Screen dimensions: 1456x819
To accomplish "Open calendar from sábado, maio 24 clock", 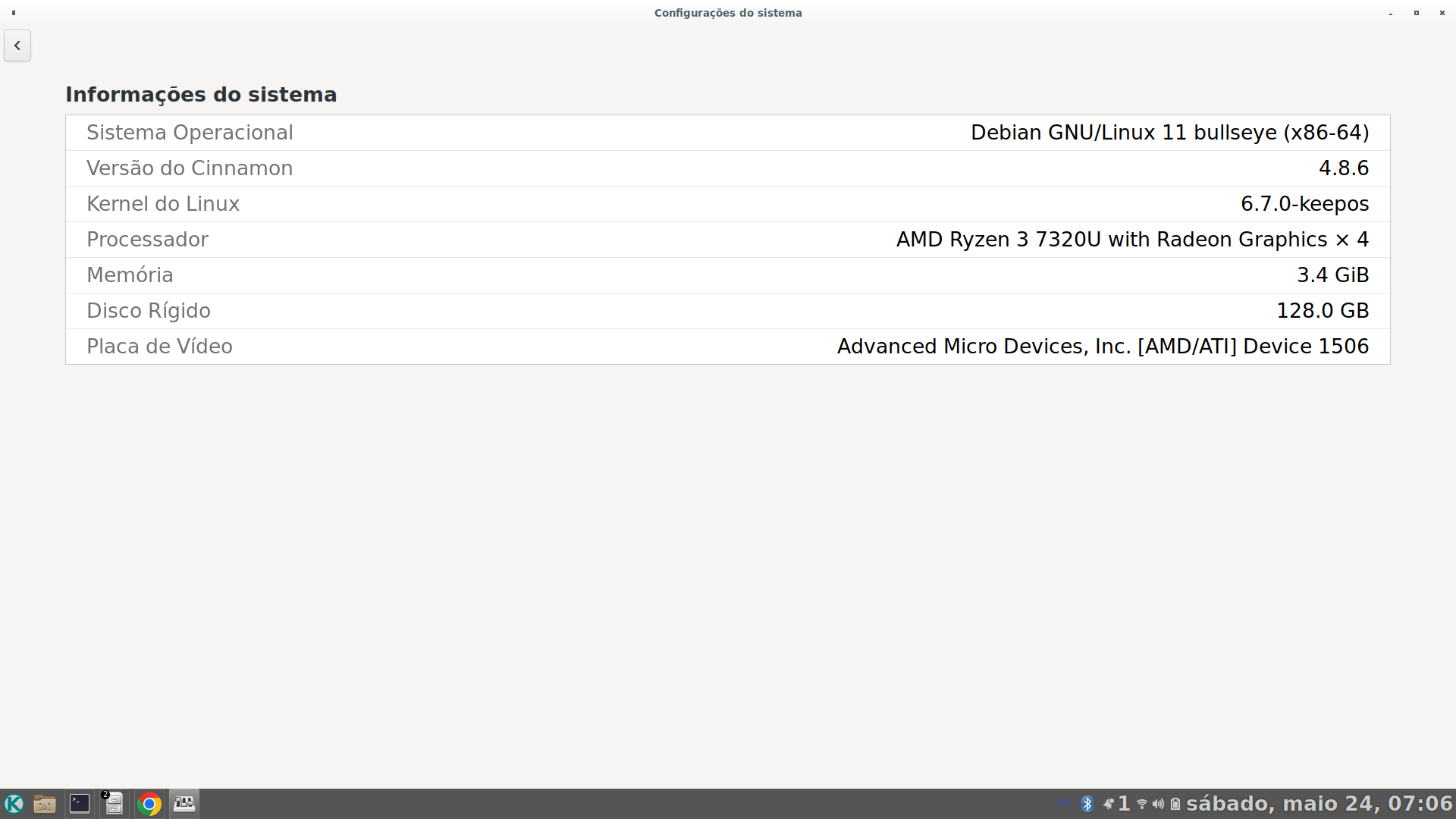I will 1319,804.
